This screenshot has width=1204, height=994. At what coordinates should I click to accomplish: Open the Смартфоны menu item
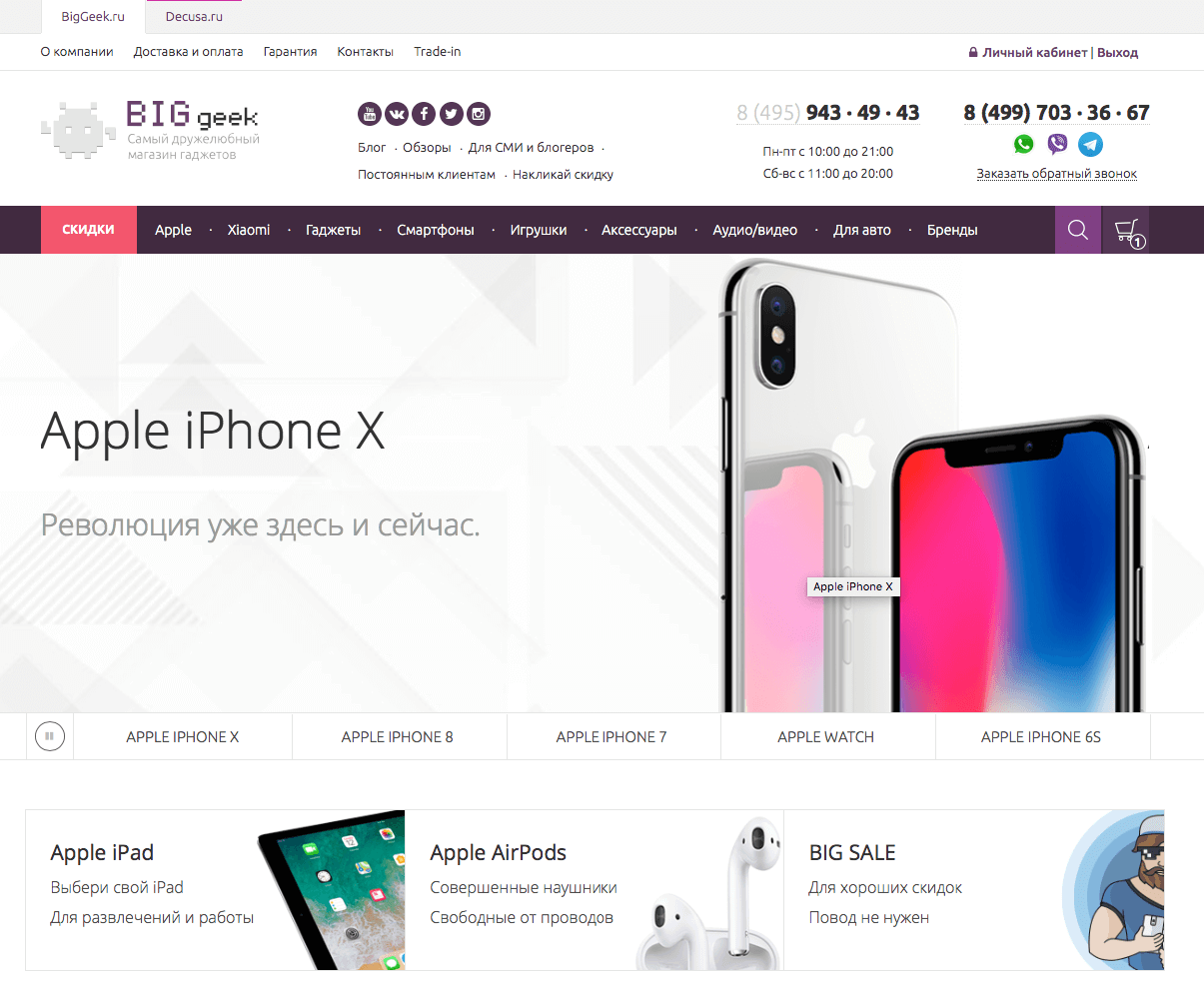point(436,230)
